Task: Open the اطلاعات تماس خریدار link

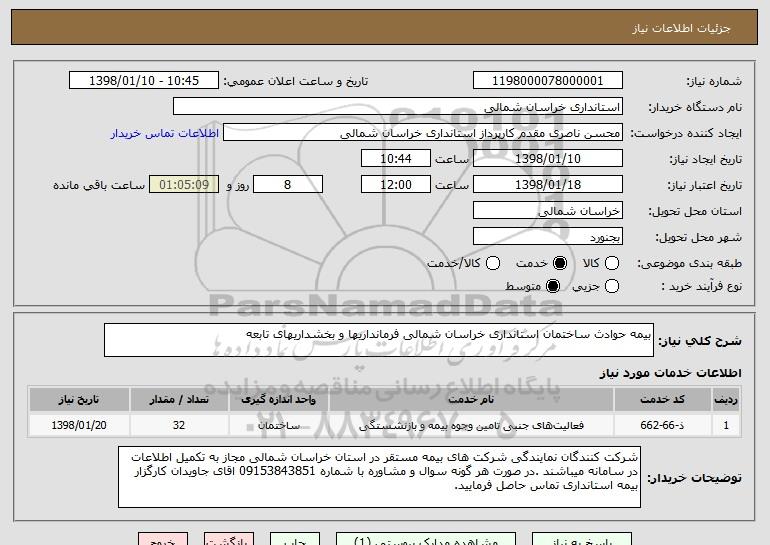Action: [165, 133]
